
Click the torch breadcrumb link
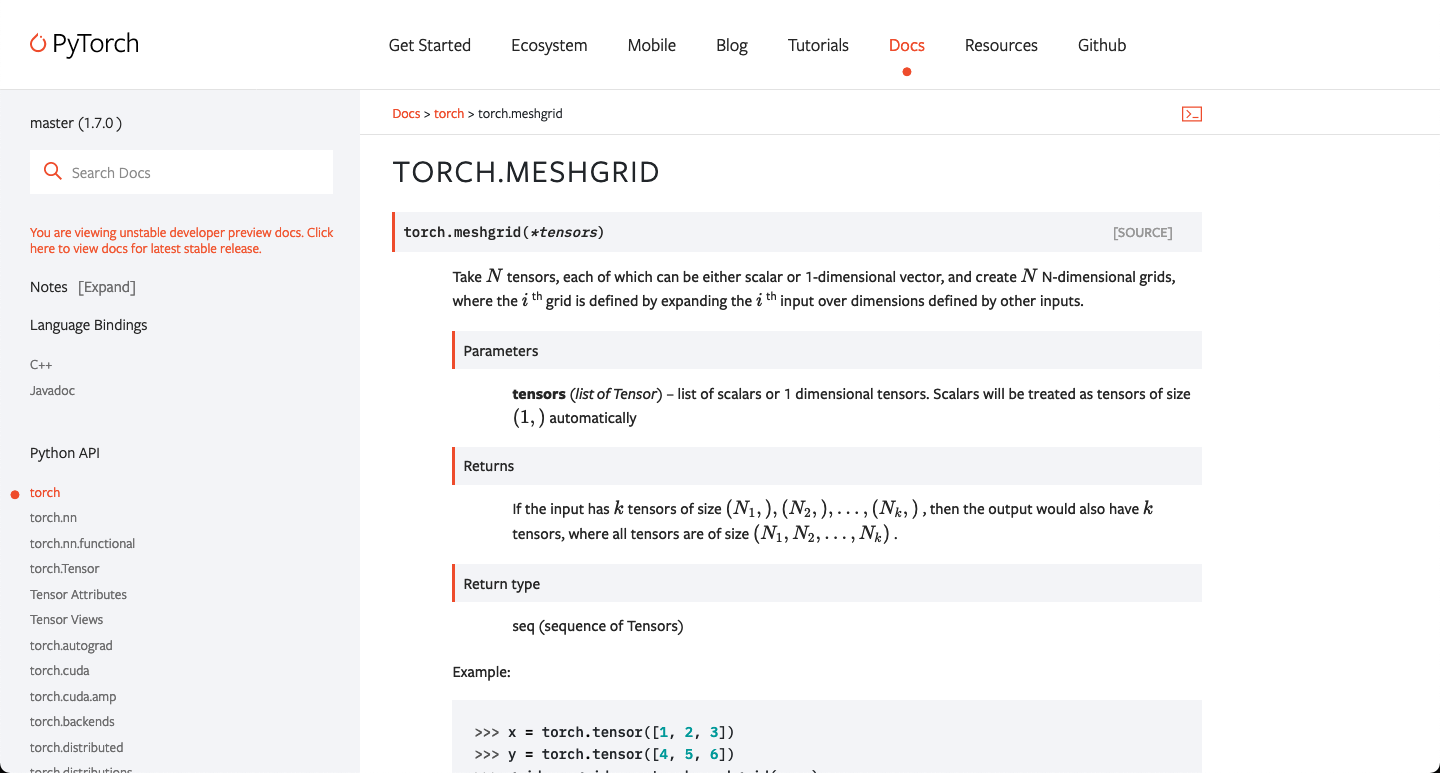[x=449, y=114]
